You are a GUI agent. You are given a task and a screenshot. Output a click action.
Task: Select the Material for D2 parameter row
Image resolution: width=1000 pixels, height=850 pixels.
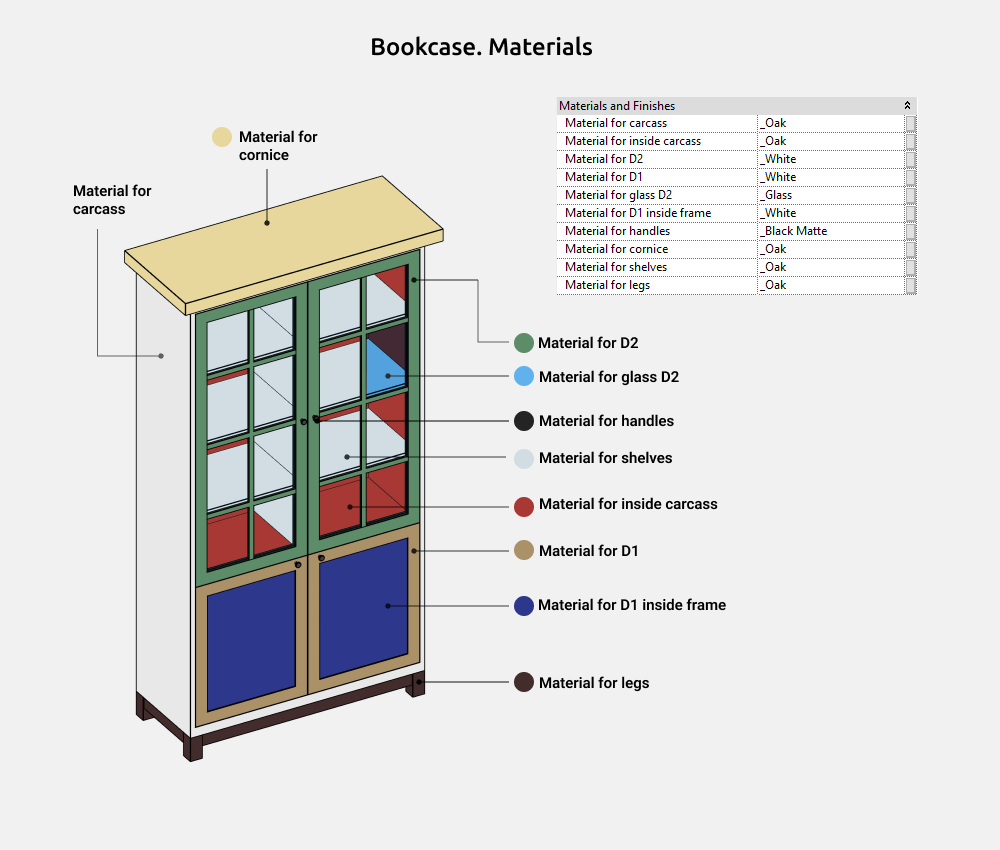pyautogui.click(x=737, y=159)
